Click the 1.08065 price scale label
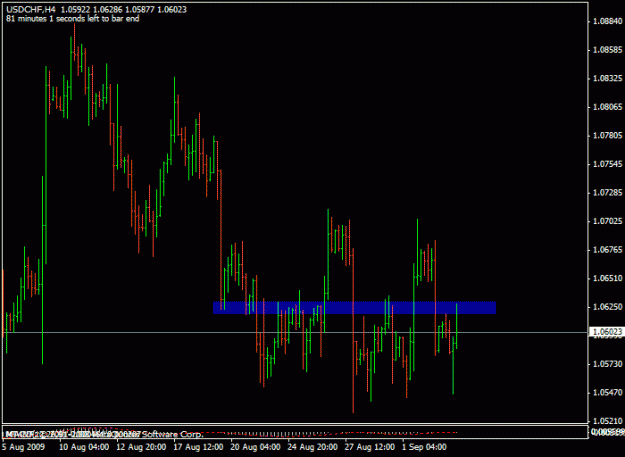The height and width of the screenshot is (457, 625). (x=607, y=107)
